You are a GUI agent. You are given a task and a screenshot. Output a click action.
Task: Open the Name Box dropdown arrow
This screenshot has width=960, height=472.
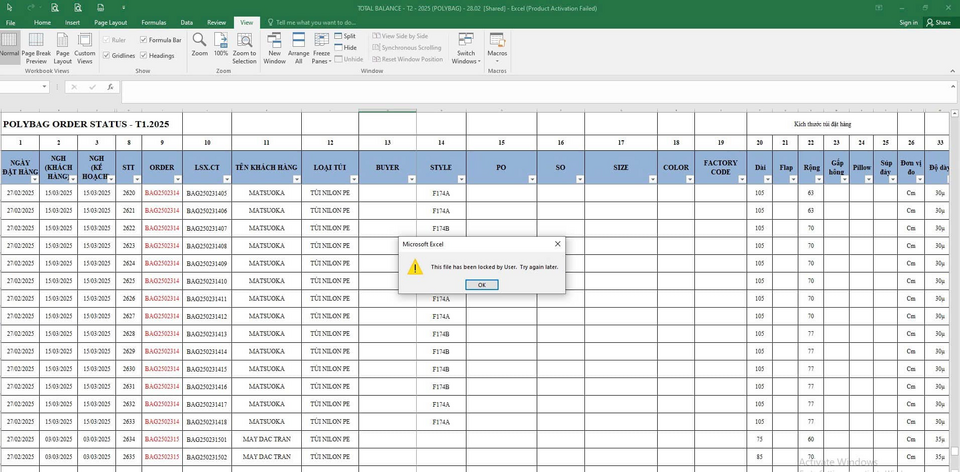coord(45,87)
